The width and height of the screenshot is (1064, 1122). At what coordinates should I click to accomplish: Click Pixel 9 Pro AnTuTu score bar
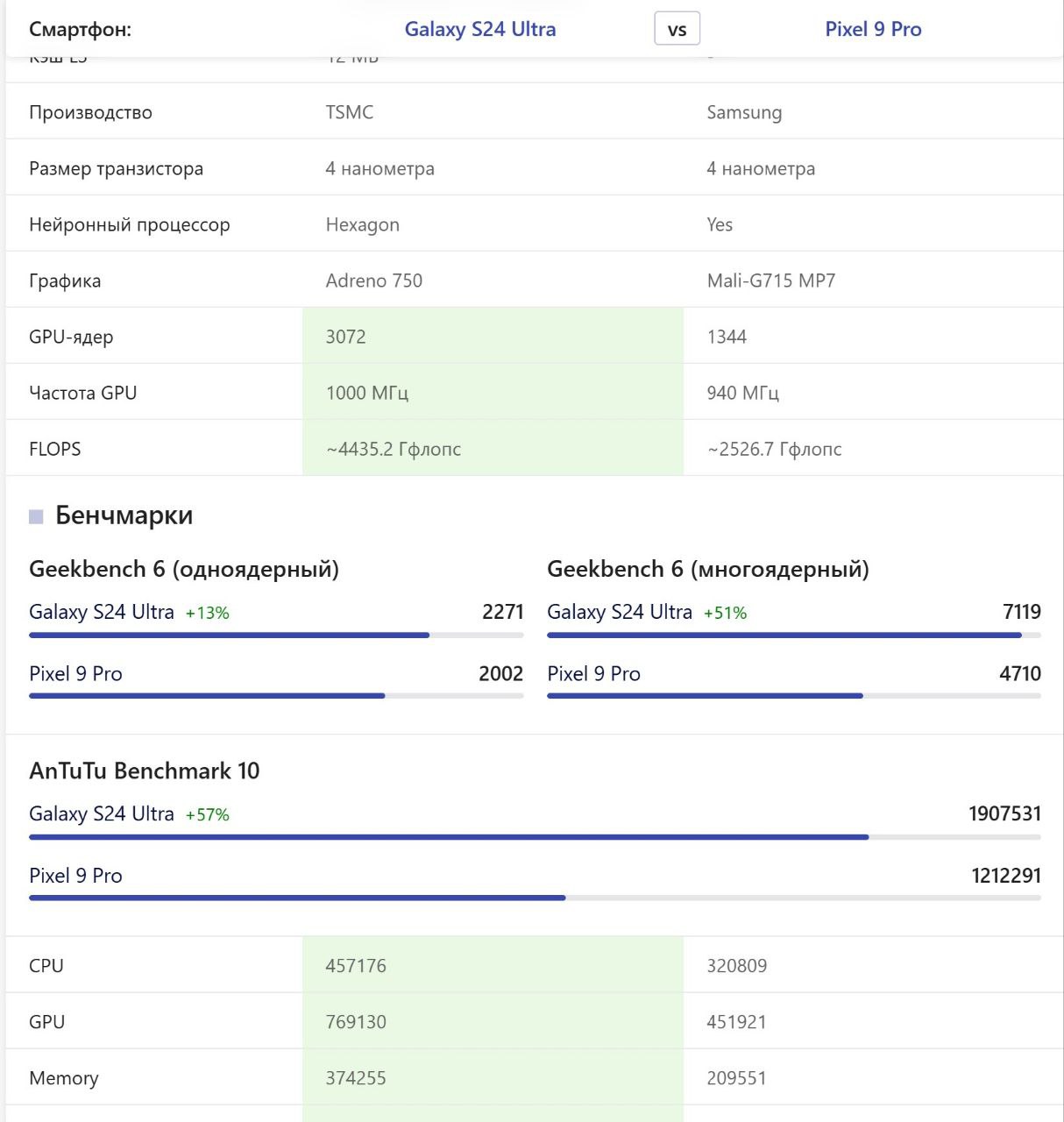coord(535,898)
